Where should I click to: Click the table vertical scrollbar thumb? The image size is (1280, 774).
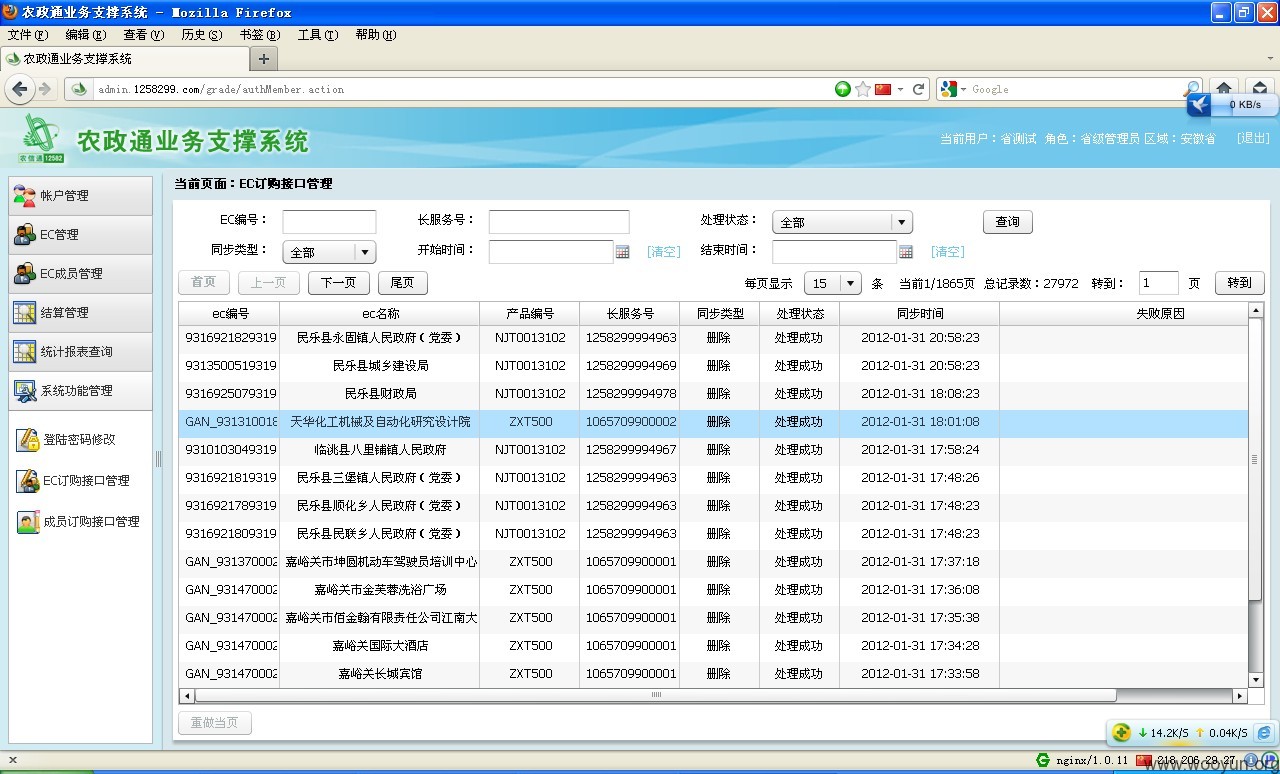point(1255,460)
